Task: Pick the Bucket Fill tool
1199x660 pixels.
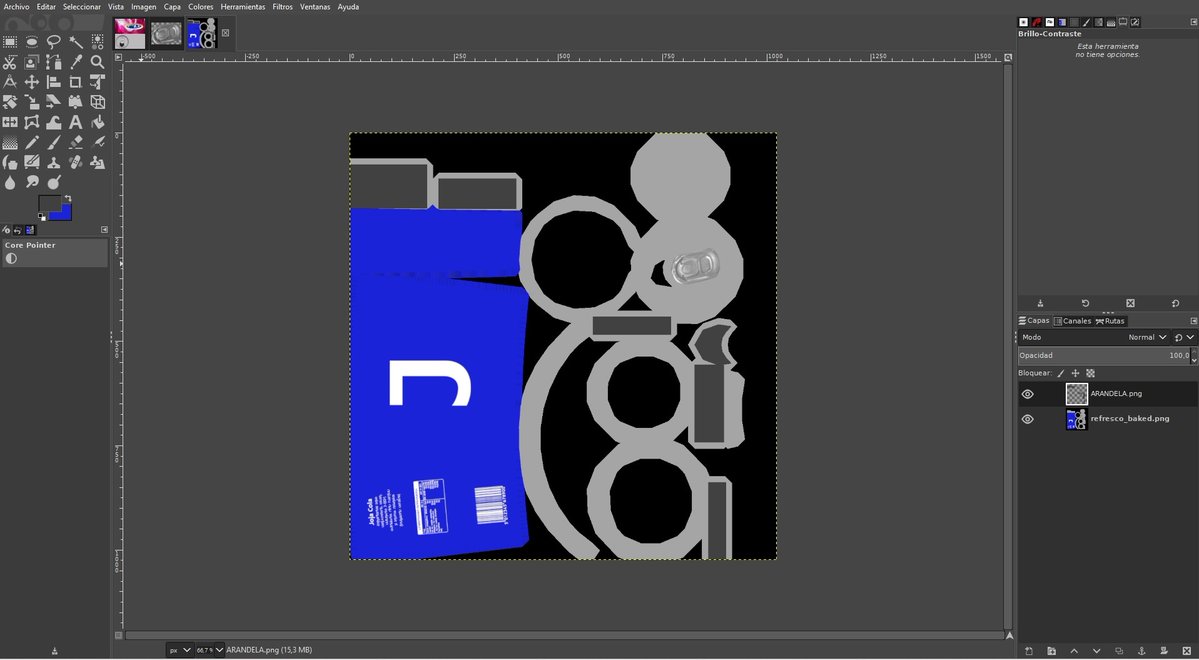Action: [x=98, y=122]
